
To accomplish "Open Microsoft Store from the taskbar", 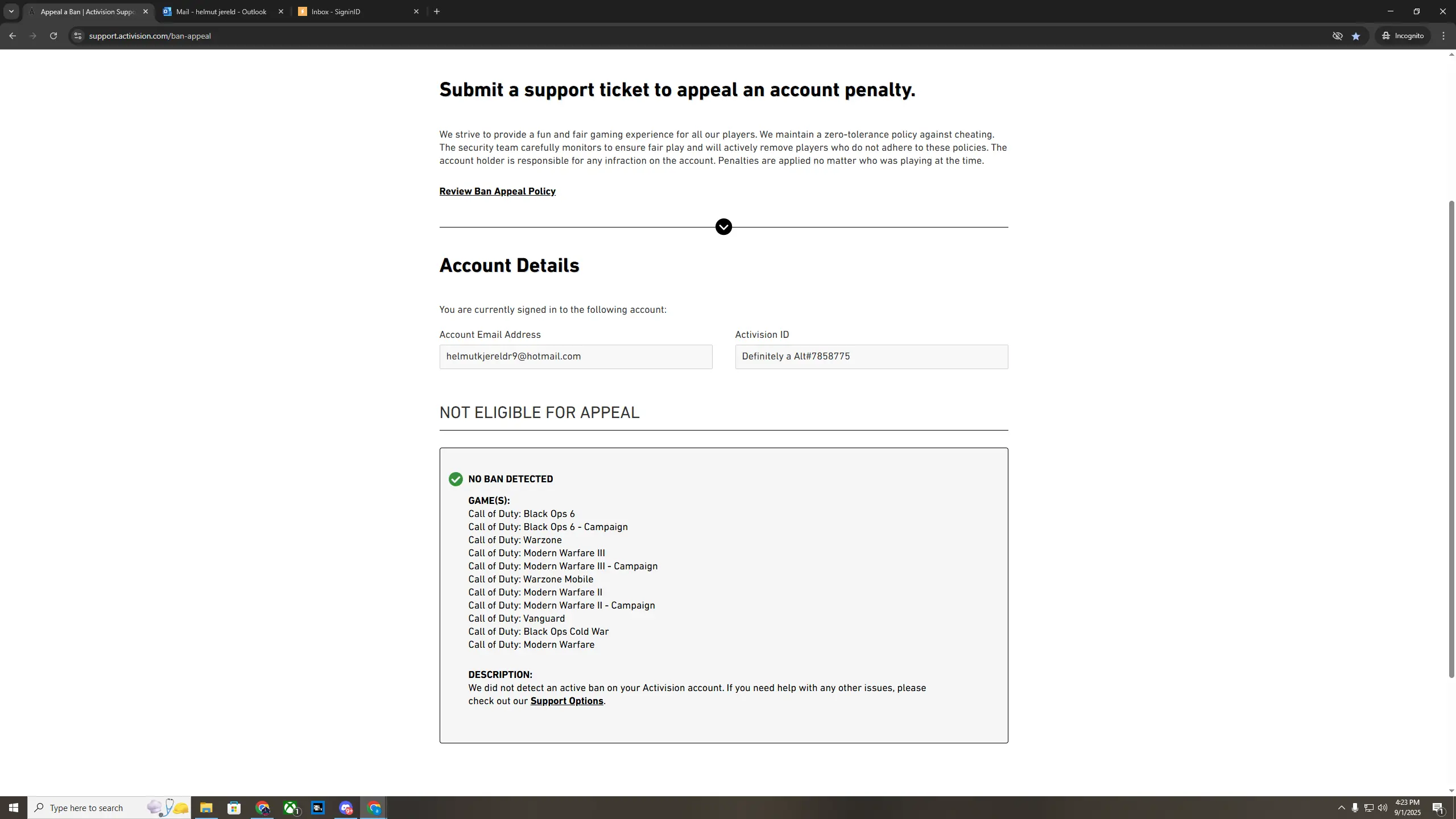I will click(x=234, y=808).
